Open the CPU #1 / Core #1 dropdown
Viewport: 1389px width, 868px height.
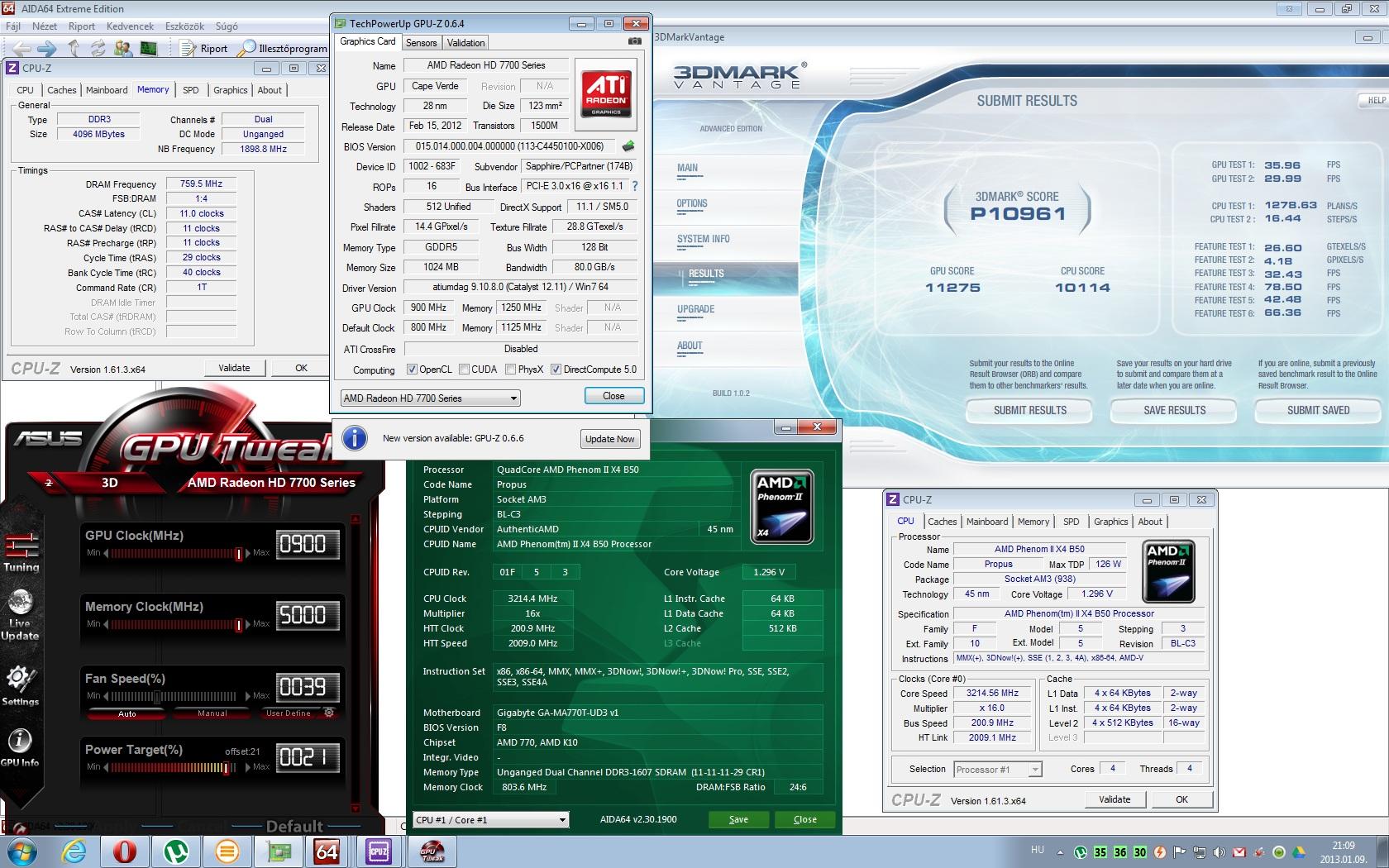491,820
